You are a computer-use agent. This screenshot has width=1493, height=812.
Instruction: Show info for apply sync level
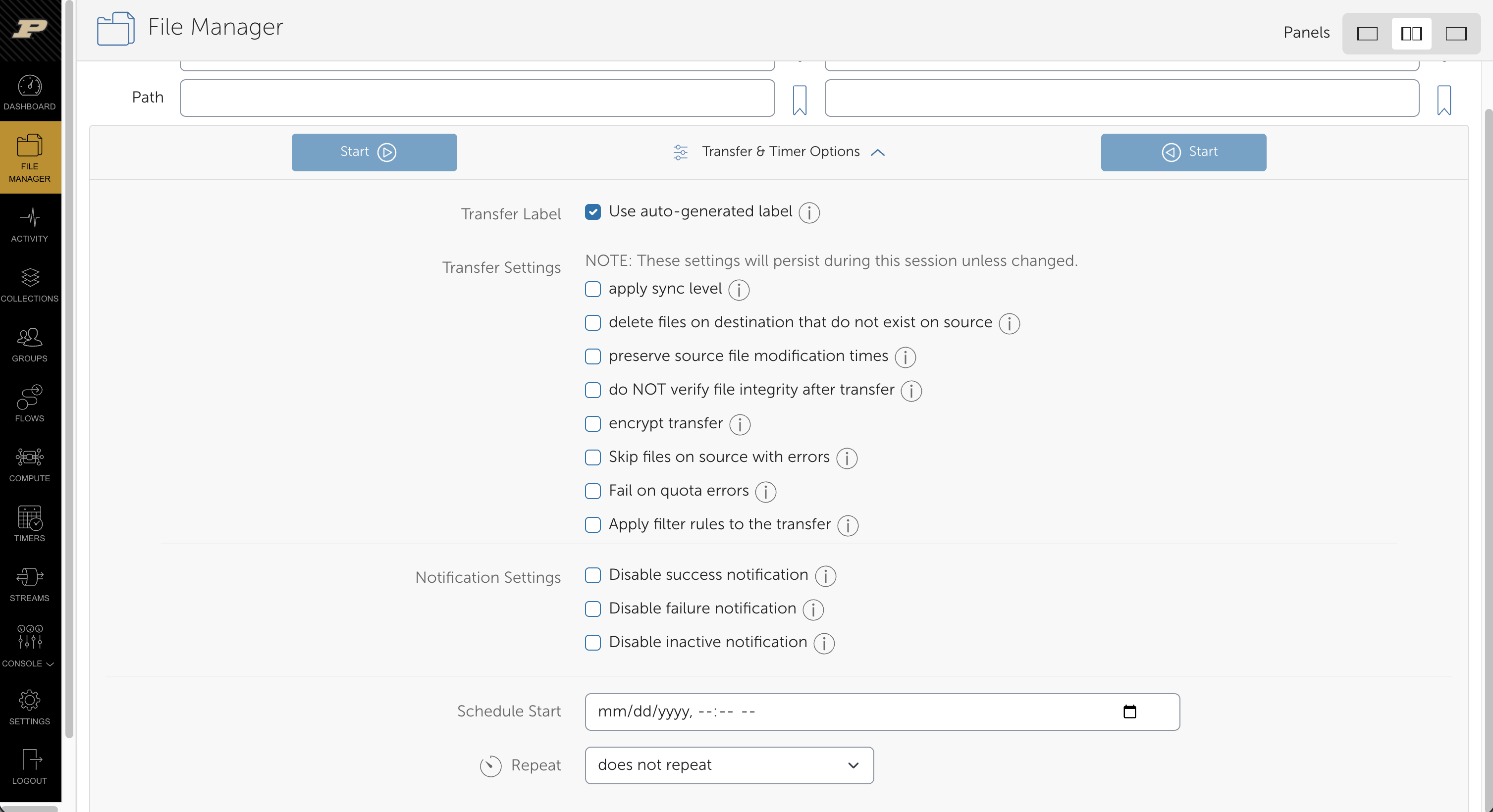point(739,290)
